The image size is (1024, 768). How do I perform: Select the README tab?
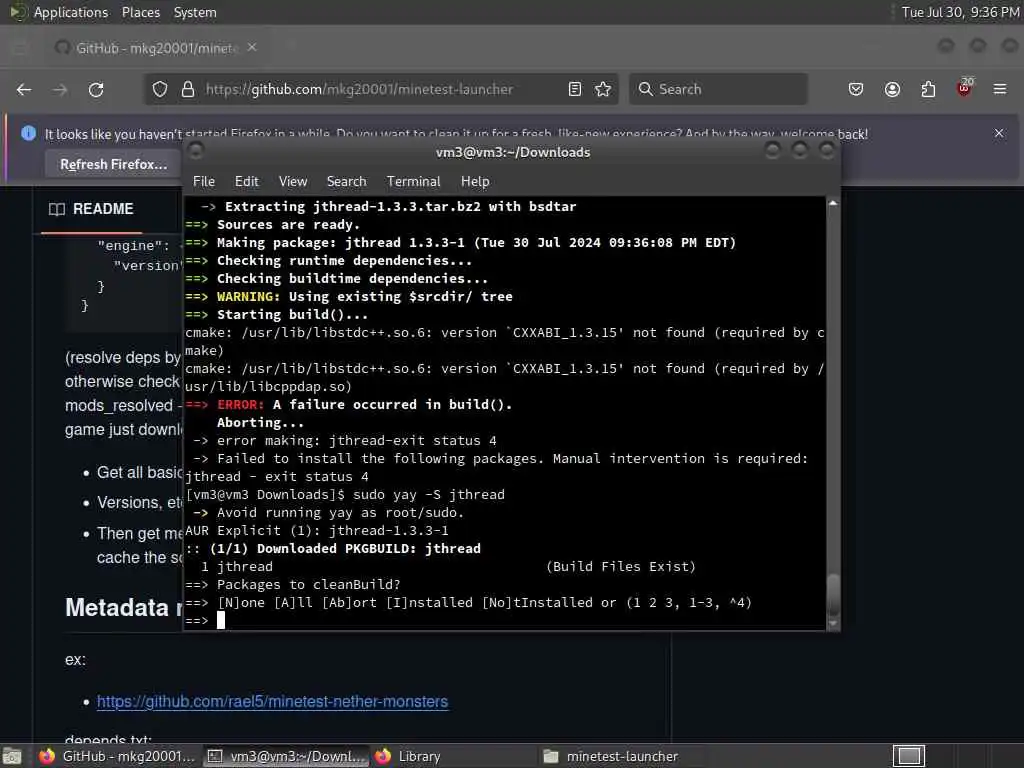pos(91,209)
